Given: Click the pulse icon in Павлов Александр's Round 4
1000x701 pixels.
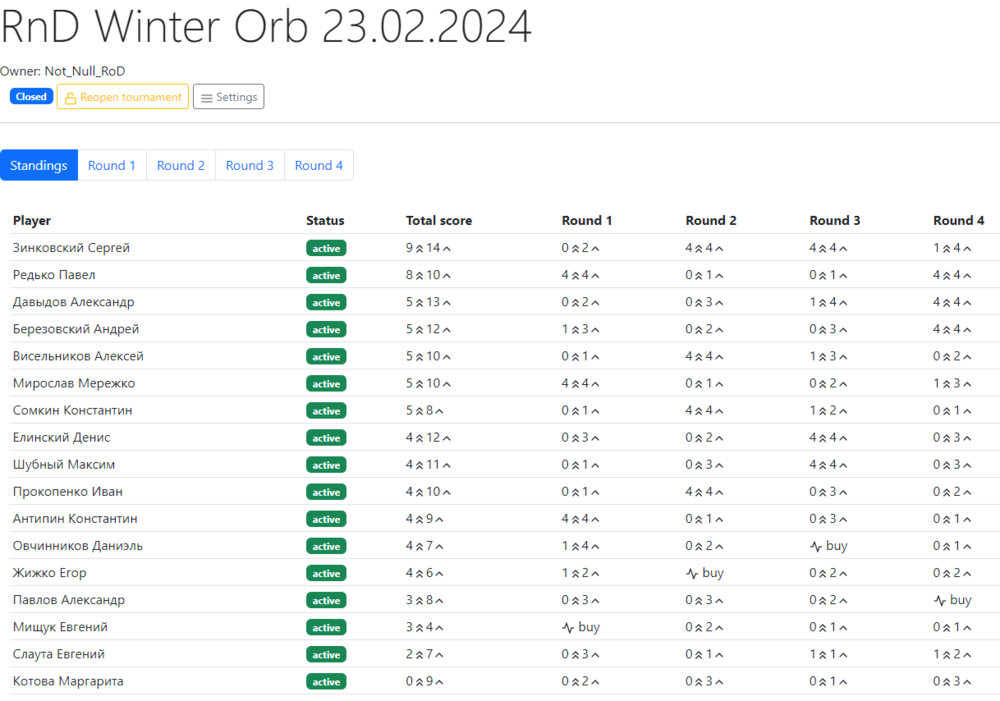Looking at the screenshot, I should (940, 600).
